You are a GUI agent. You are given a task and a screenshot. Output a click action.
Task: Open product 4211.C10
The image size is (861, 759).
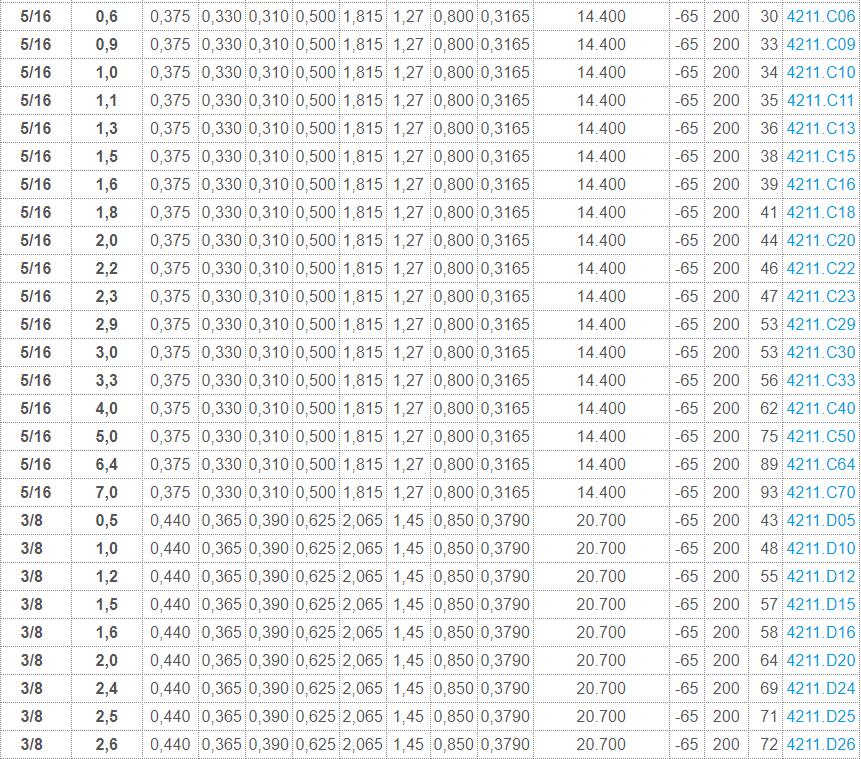pos(820,73)
